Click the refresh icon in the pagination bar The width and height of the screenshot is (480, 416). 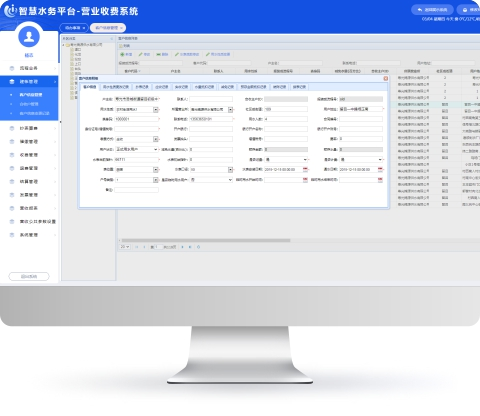[199, 247]
